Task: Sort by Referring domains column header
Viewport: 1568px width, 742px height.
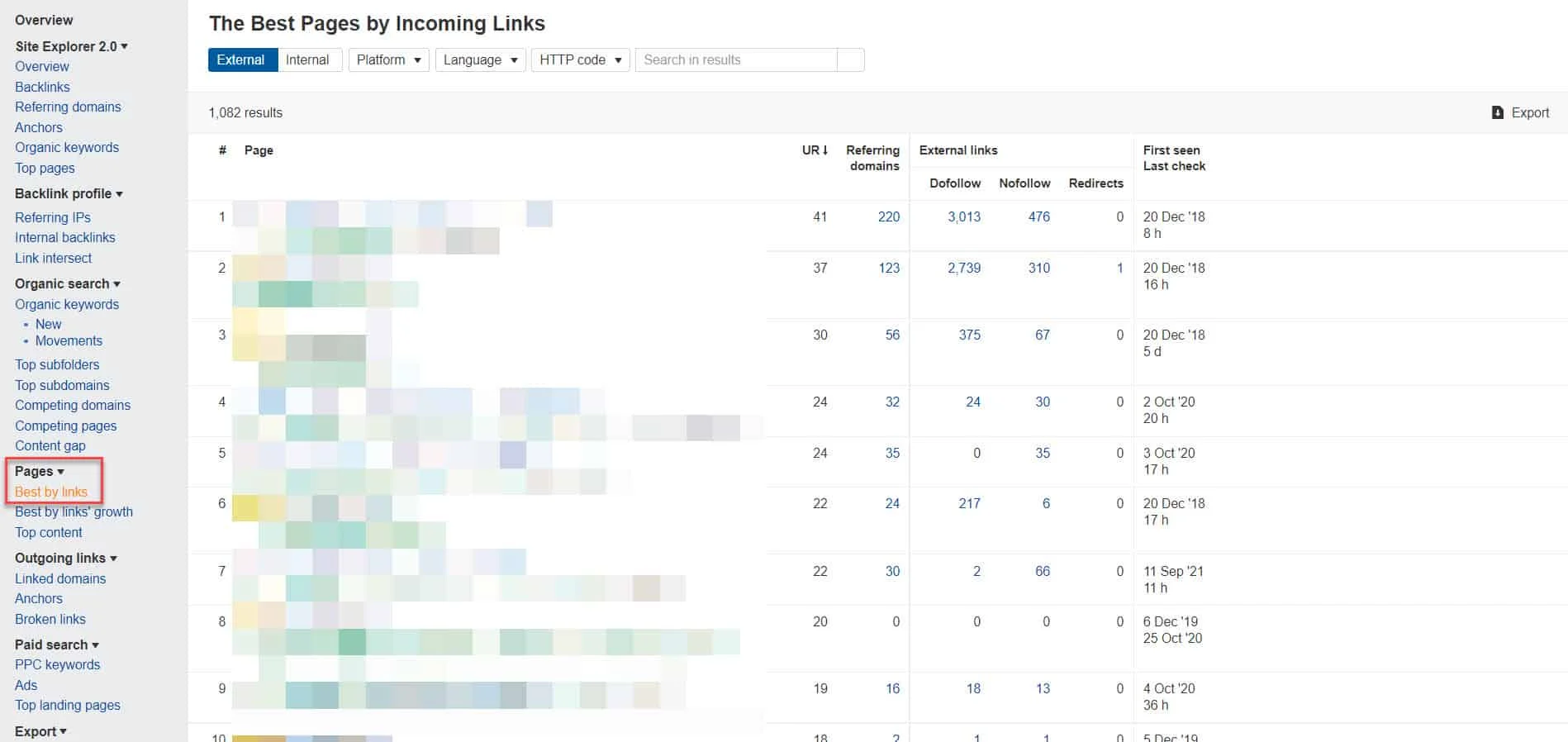Action: pos(872,158)
